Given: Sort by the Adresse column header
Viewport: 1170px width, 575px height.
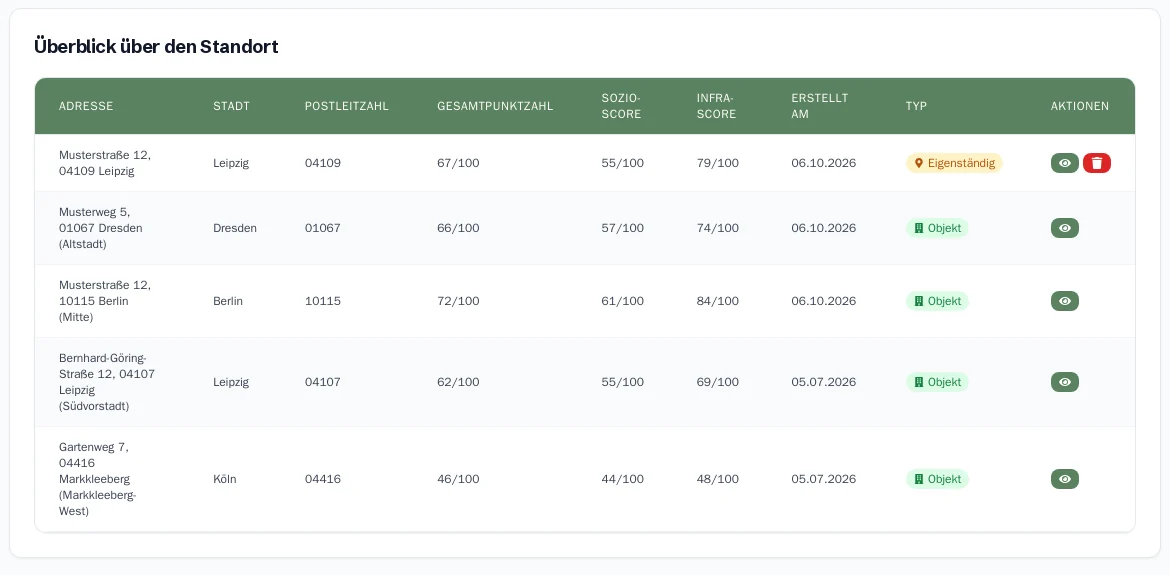Looking at the screenshot, I should tap(86, 106).
